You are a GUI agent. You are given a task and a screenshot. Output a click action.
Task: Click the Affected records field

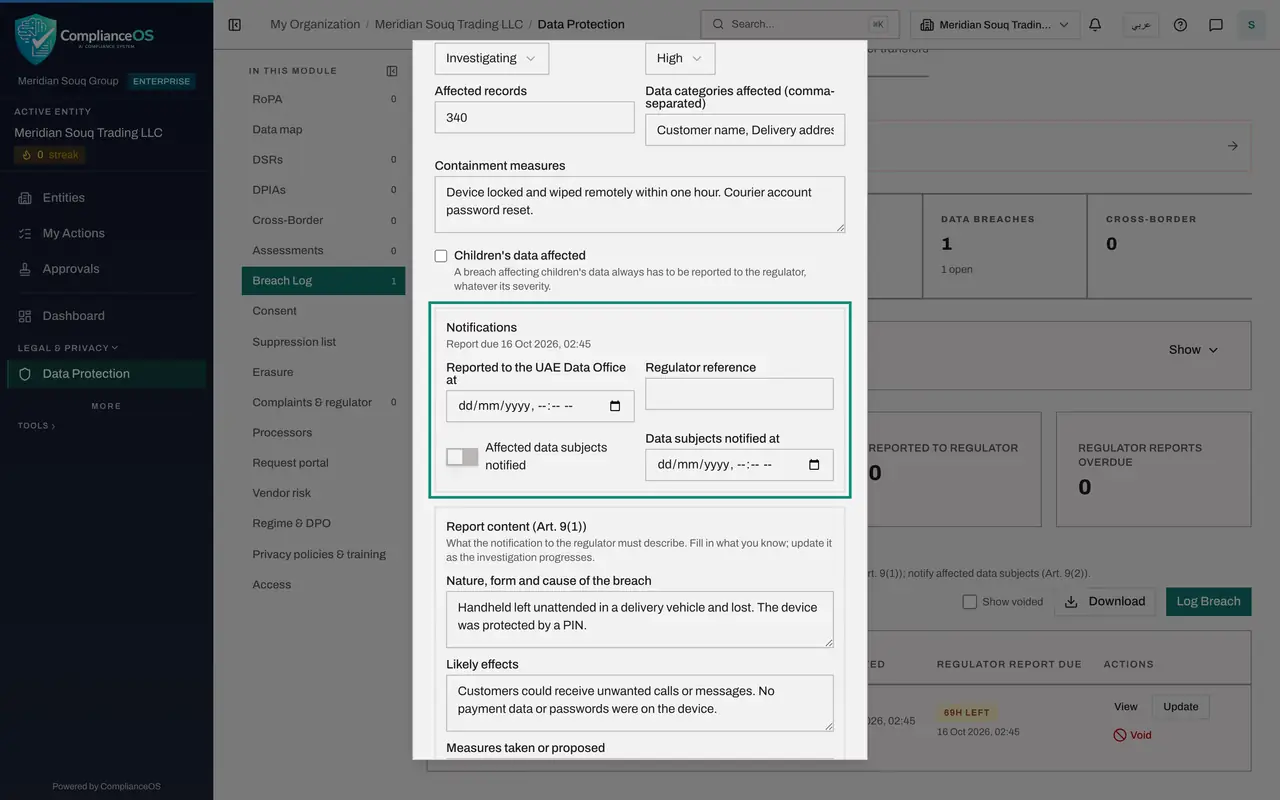click(x=535, y=117)
